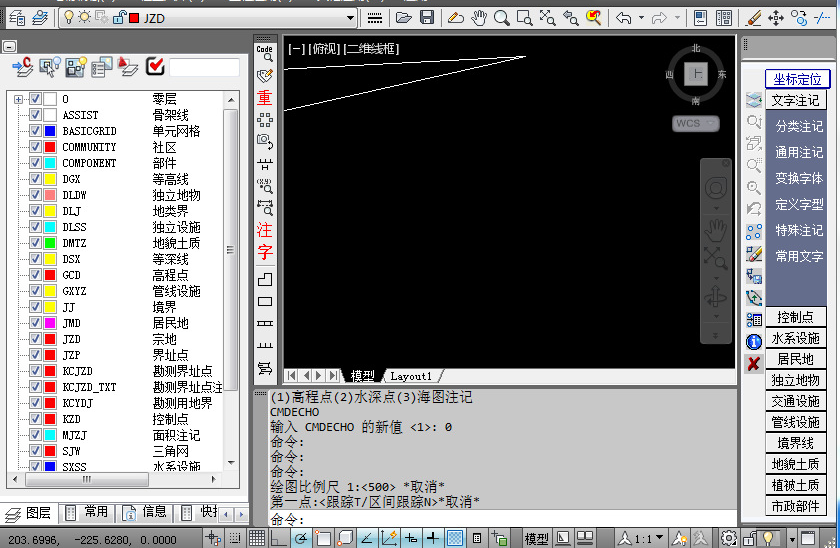The image size is (840, 548).
Task: Open the Redo history dropdown arrow
Action: [677, 18]
